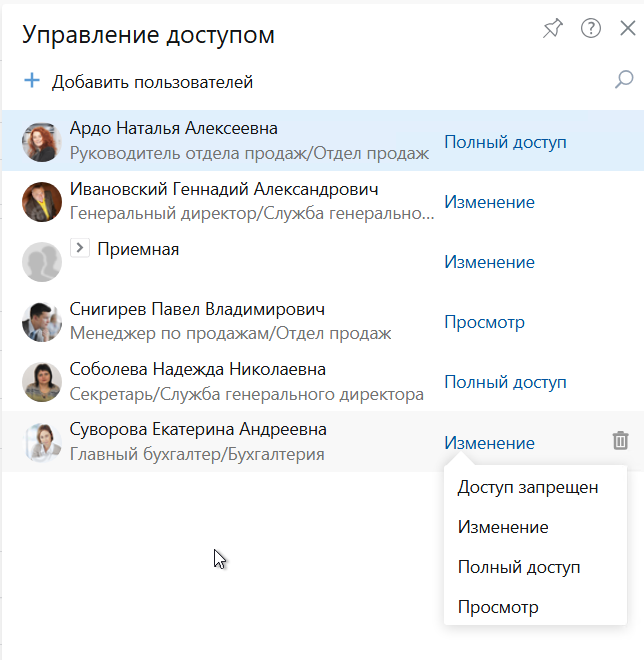Close the access management panel
This screenshot has height=660, width=644.
(x=627, y=29)
